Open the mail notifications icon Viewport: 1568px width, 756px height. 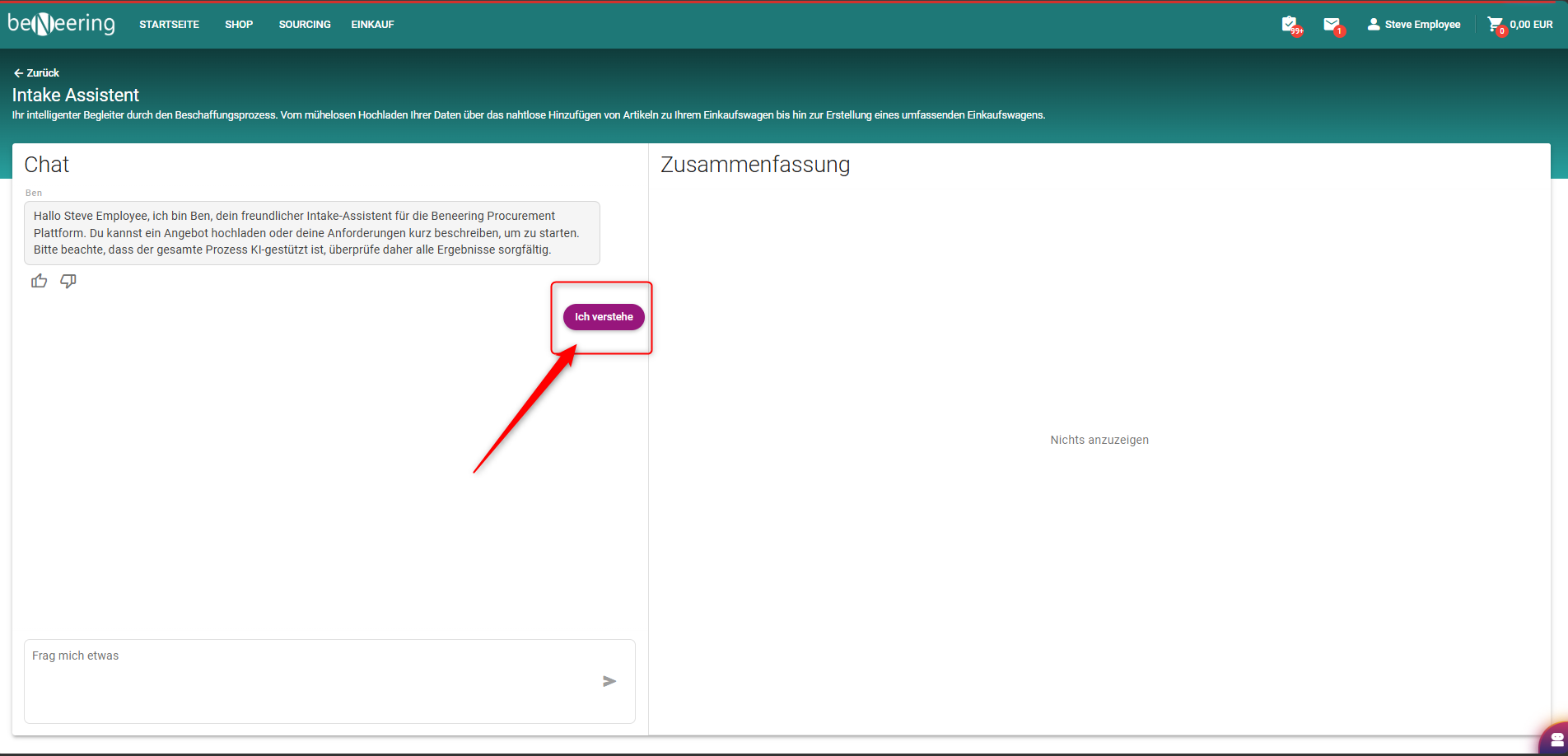1332,25
